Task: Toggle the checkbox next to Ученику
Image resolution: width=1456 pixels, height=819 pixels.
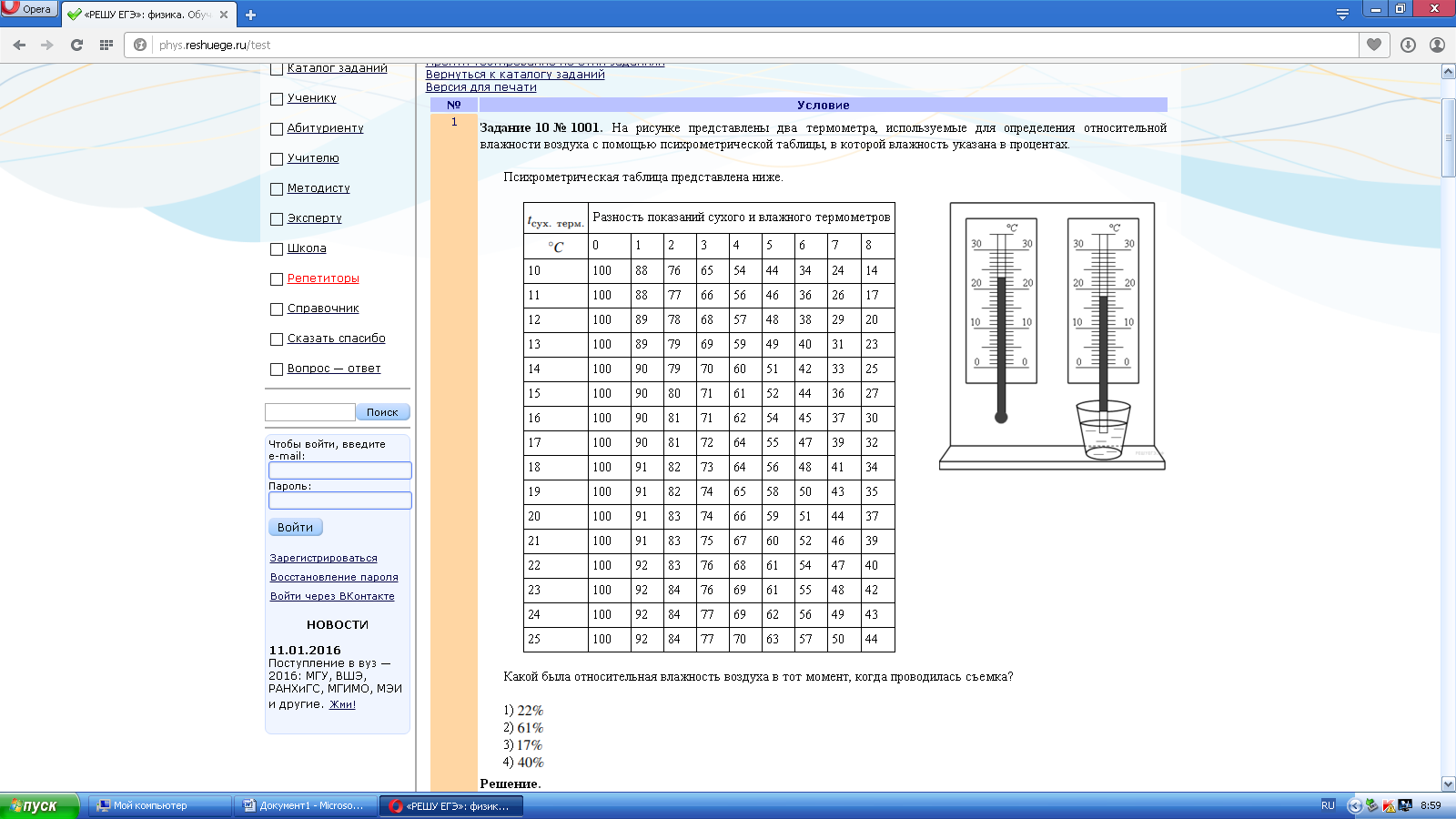Action: point(277,99)
